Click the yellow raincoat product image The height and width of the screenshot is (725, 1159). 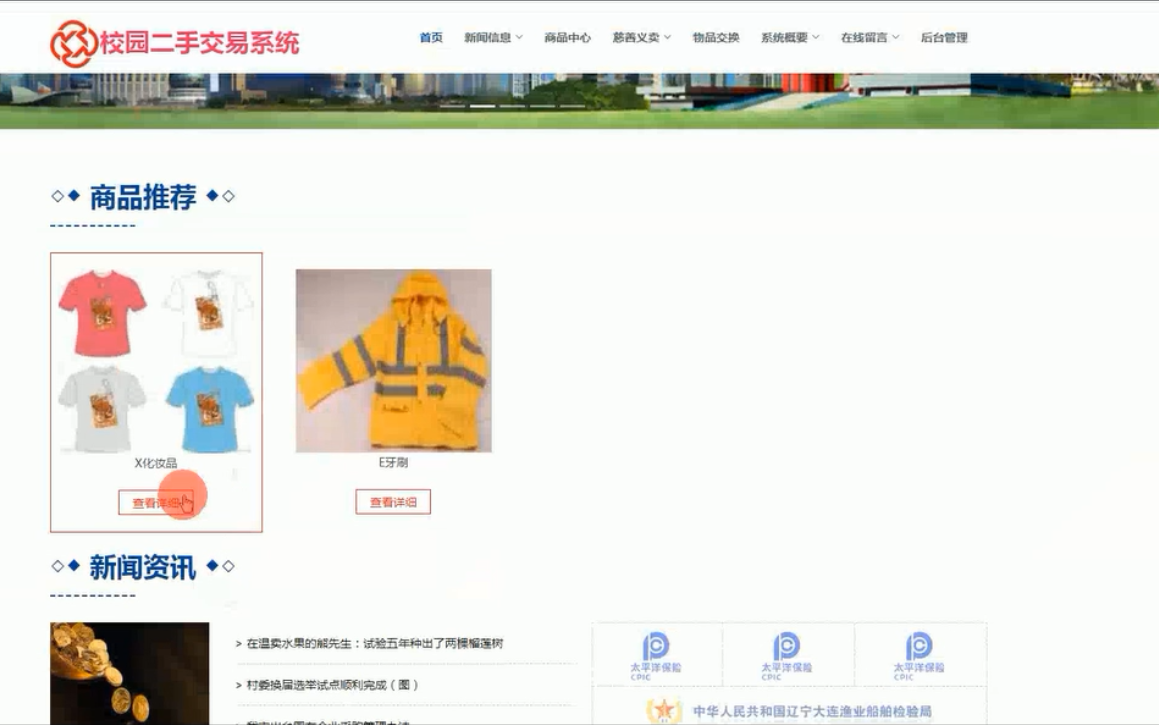click(393, 361)
